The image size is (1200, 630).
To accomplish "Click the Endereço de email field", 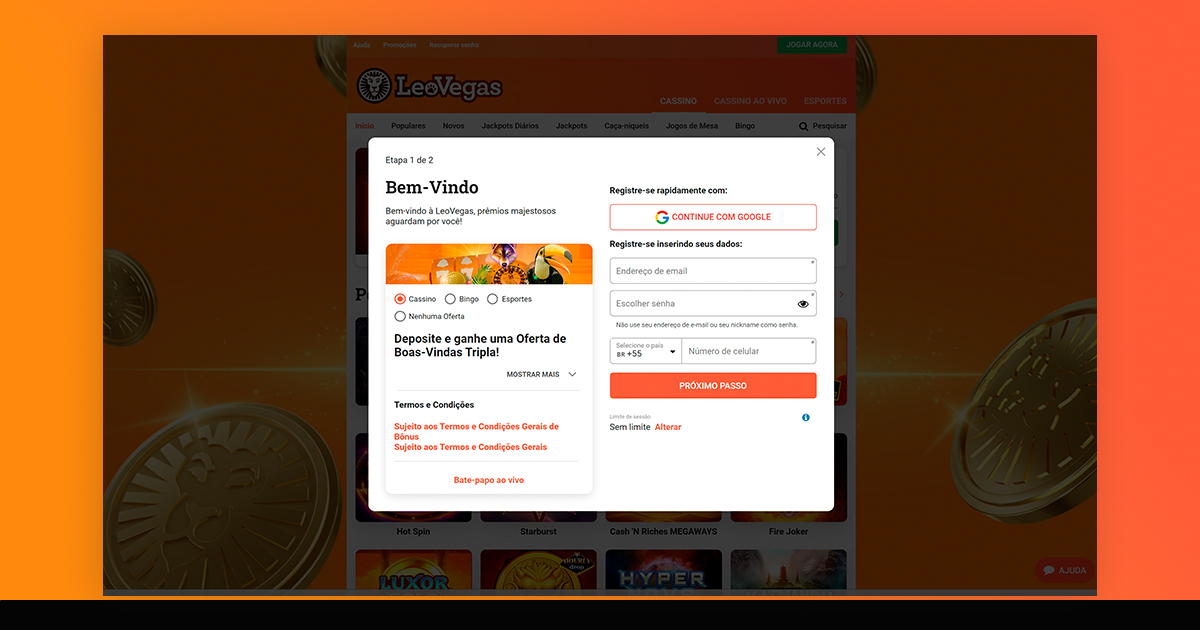I will pos(713,271).
